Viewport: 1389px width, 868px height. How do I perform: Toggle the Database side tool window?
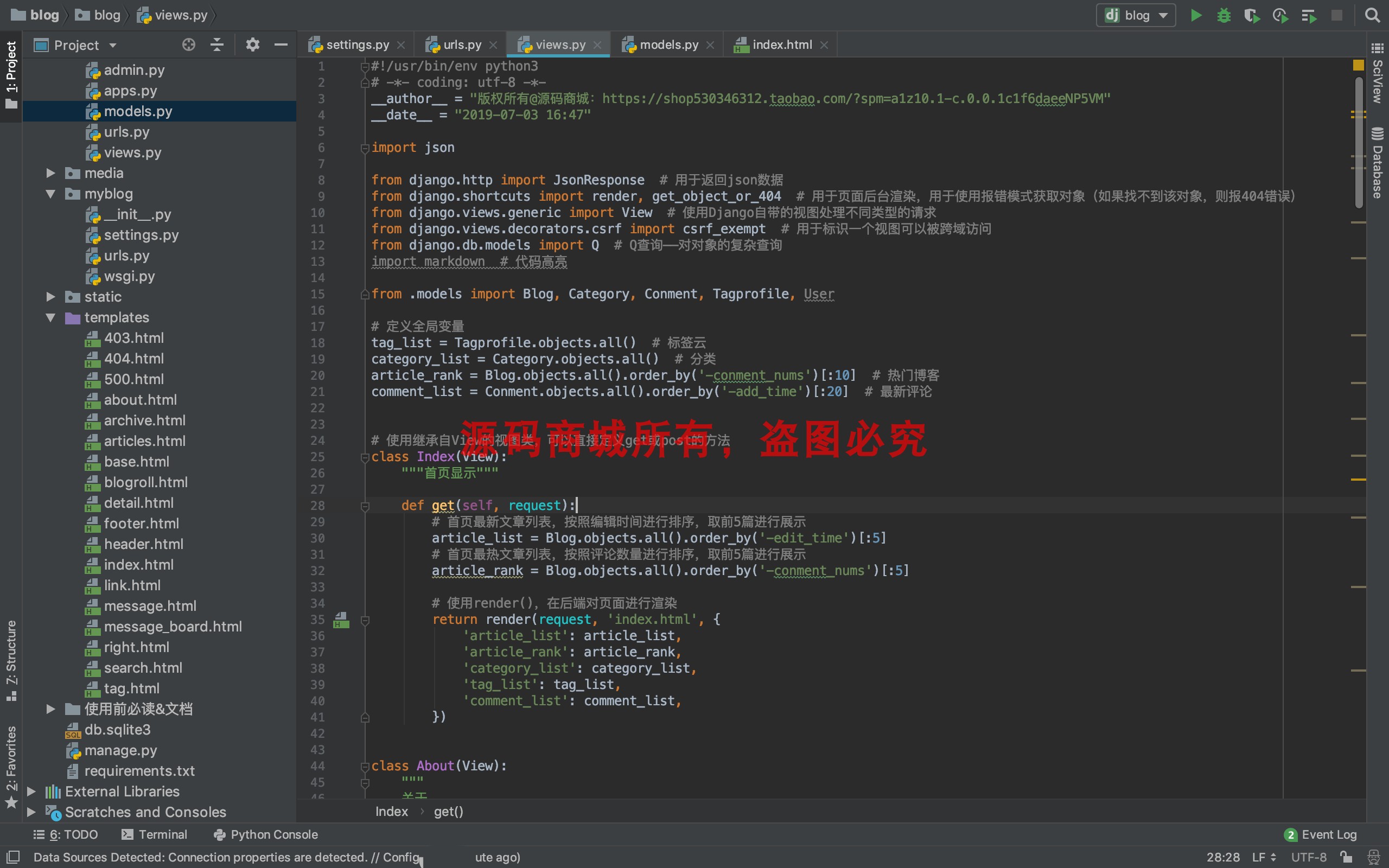pos(1378,164)
